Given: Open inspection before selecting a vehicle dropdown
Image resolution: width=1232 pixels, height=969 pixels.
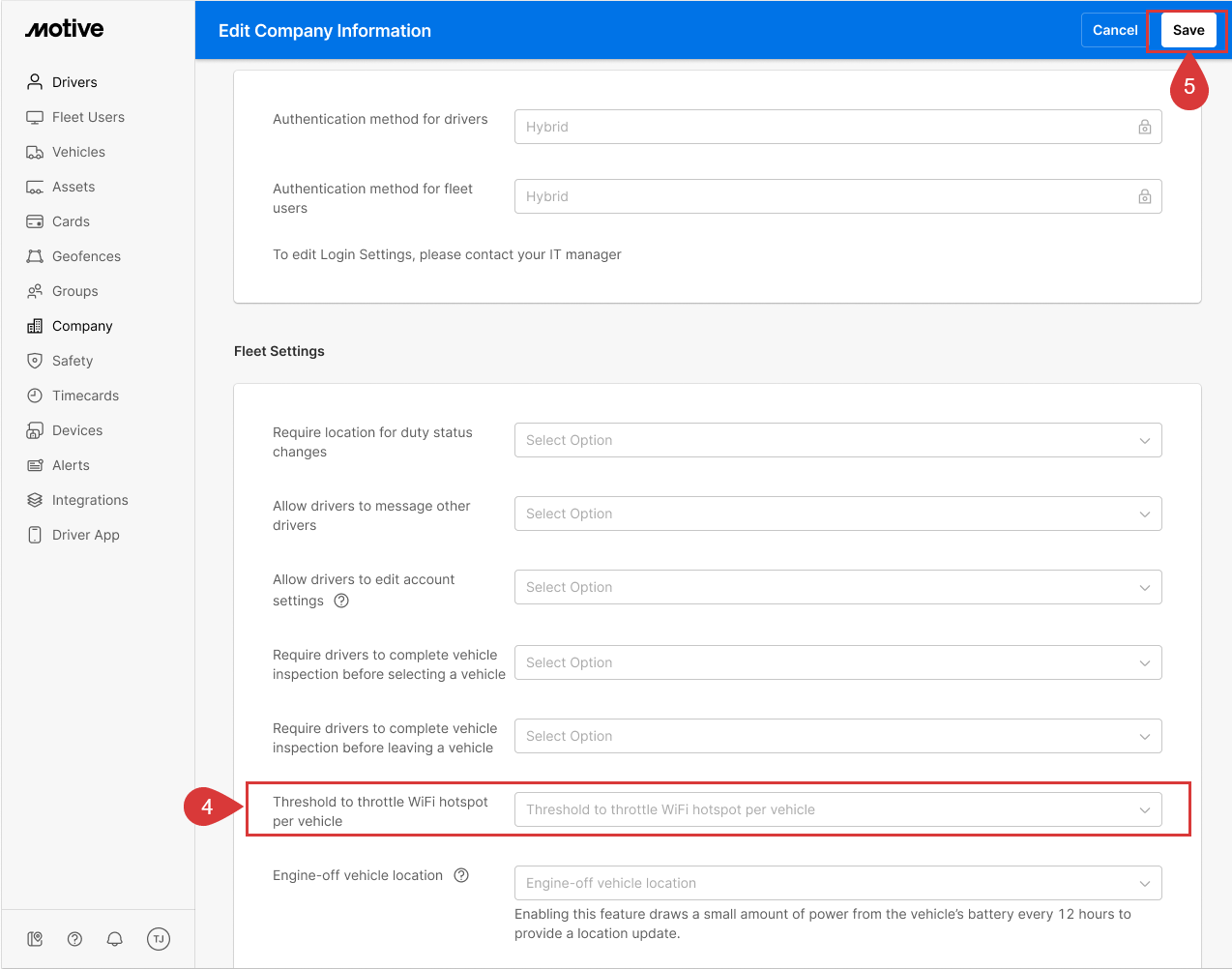Looking at the screenshot, I should [x=838, y=662].
